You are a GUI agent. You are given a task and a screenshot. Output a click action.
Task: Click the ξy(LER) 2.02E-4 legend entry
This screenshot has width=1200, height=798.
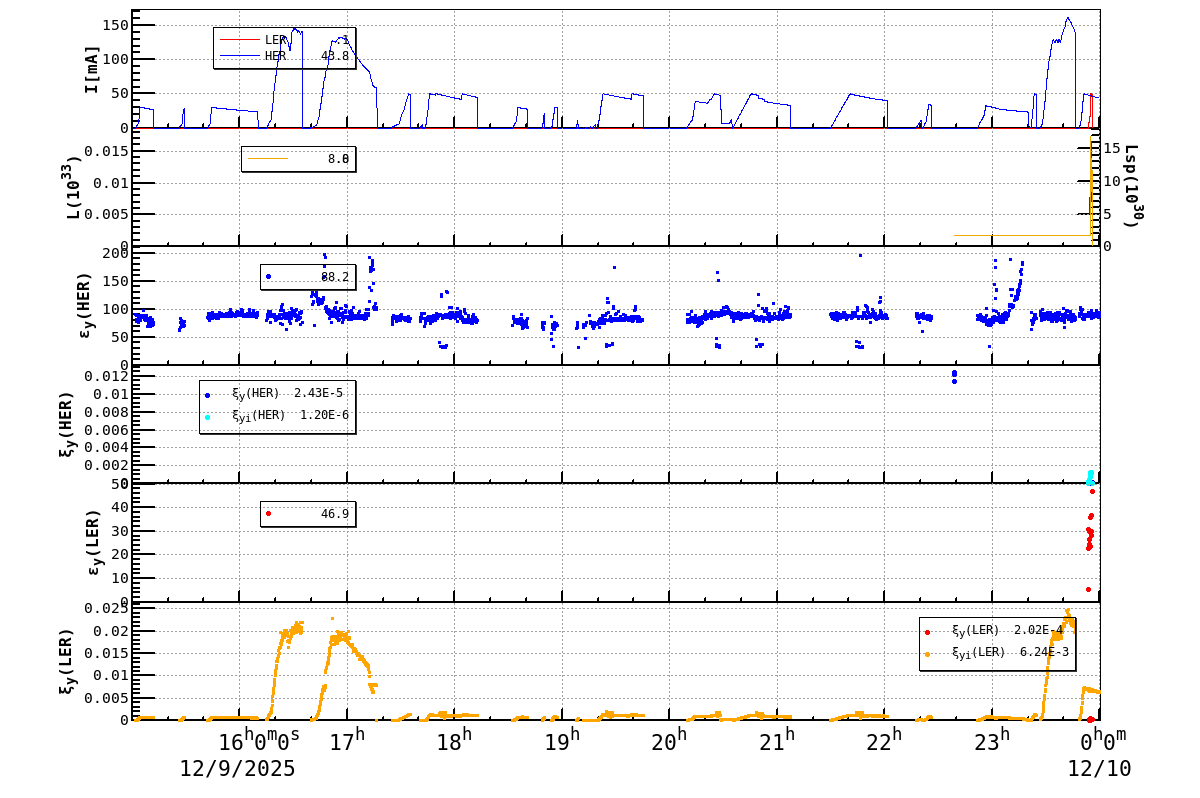coord(995,630)
